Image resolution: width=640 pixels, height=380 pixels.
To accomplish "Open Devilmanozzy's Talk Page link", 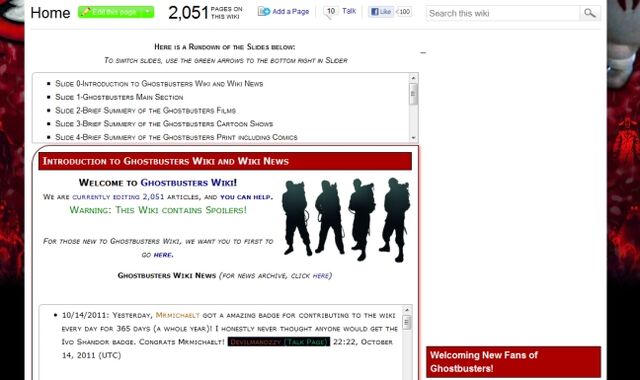I will click(306, 342).
